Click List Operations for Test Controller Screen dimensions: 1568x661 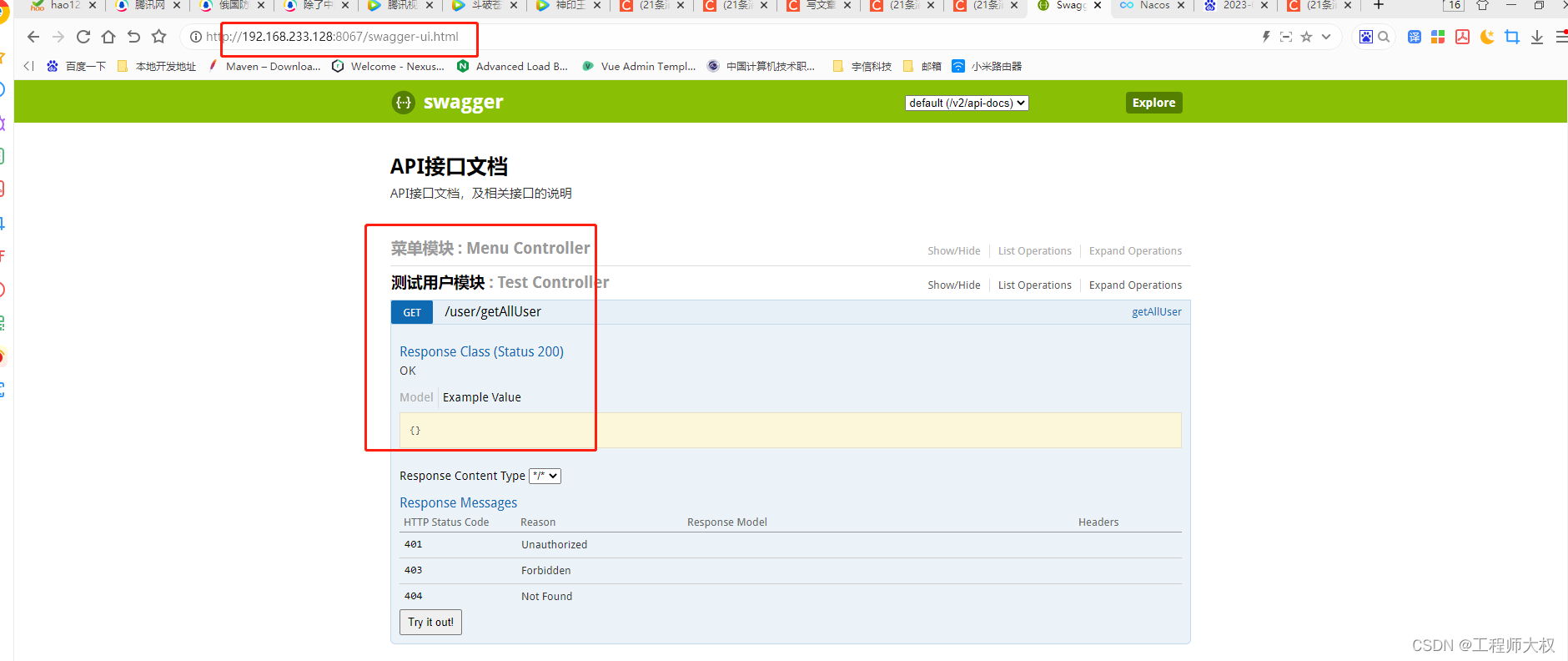(1034, 285)
